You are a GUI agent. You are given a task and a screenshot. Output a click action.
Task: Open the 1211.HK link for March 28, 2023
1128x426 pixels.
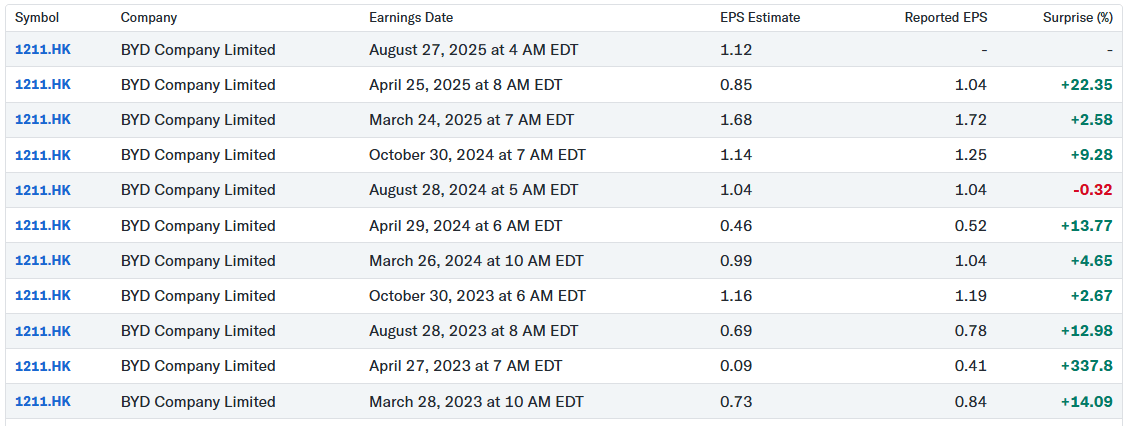click(42, 401)
